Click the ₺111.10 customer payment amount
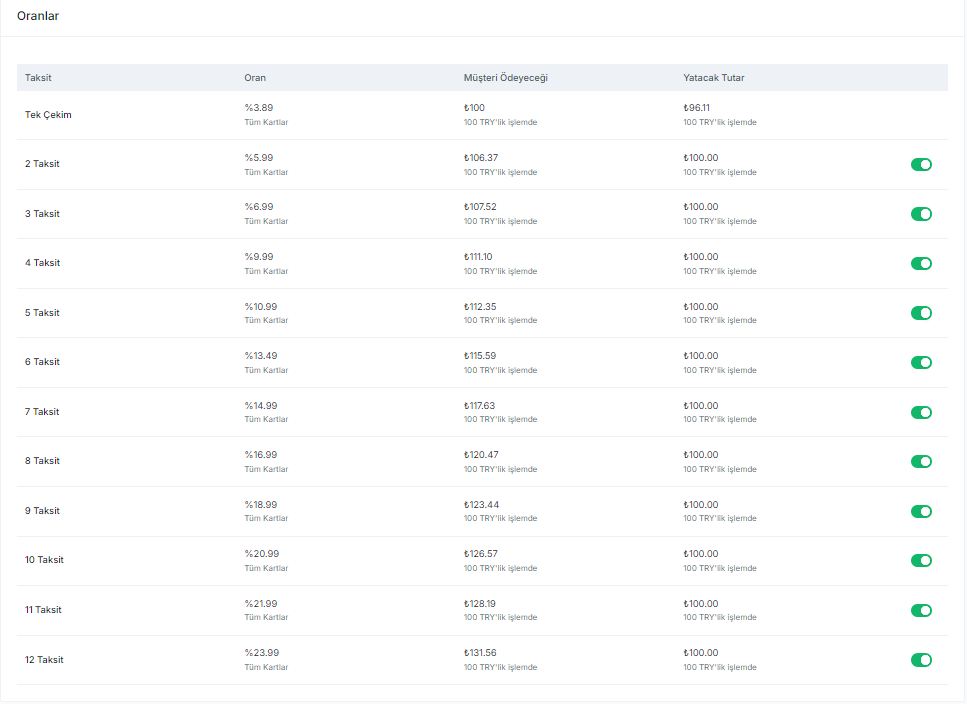The image size is (967, 704). click(478, 257)
